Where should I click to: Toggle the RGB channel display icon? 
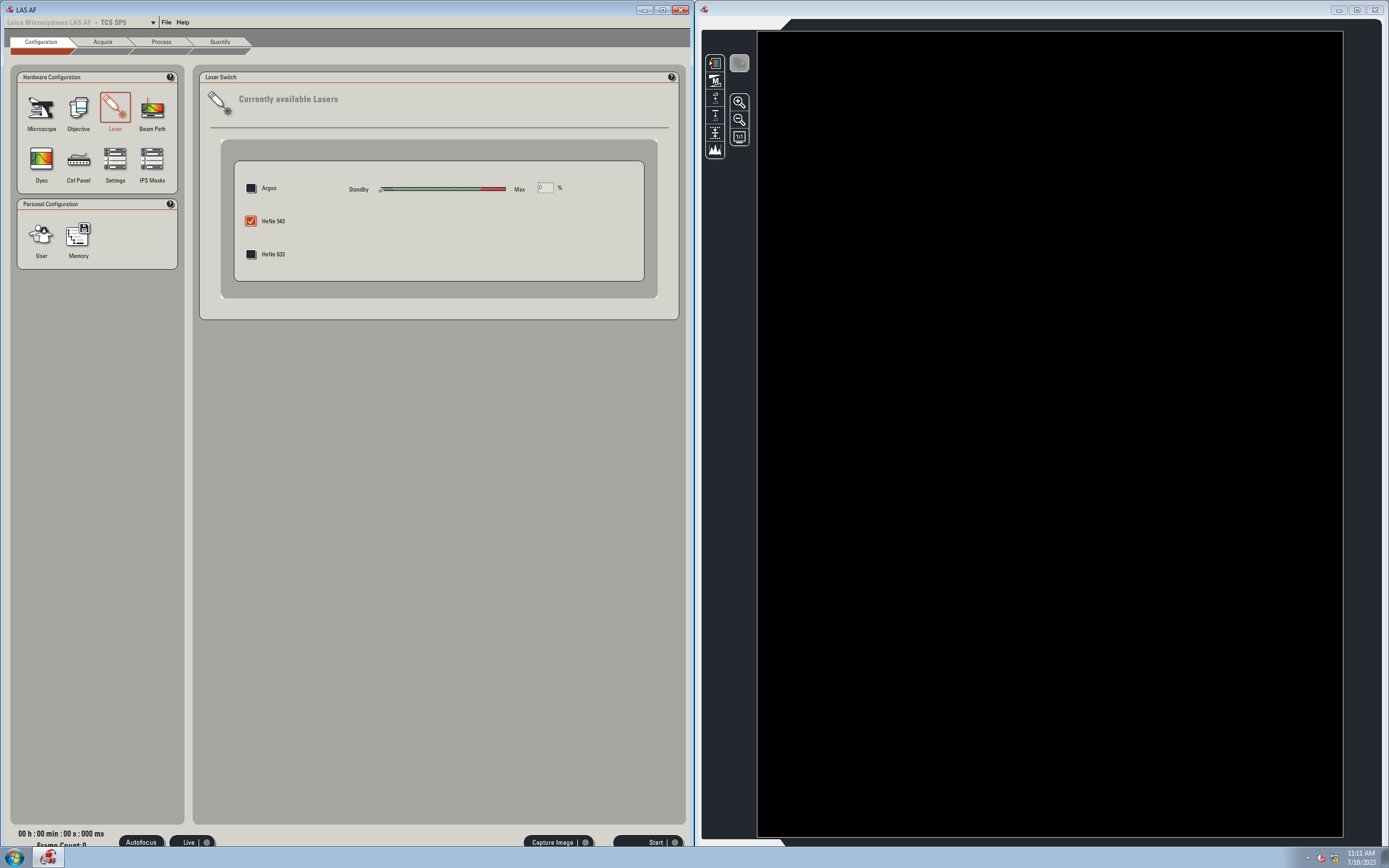click(x=715, y=63)
